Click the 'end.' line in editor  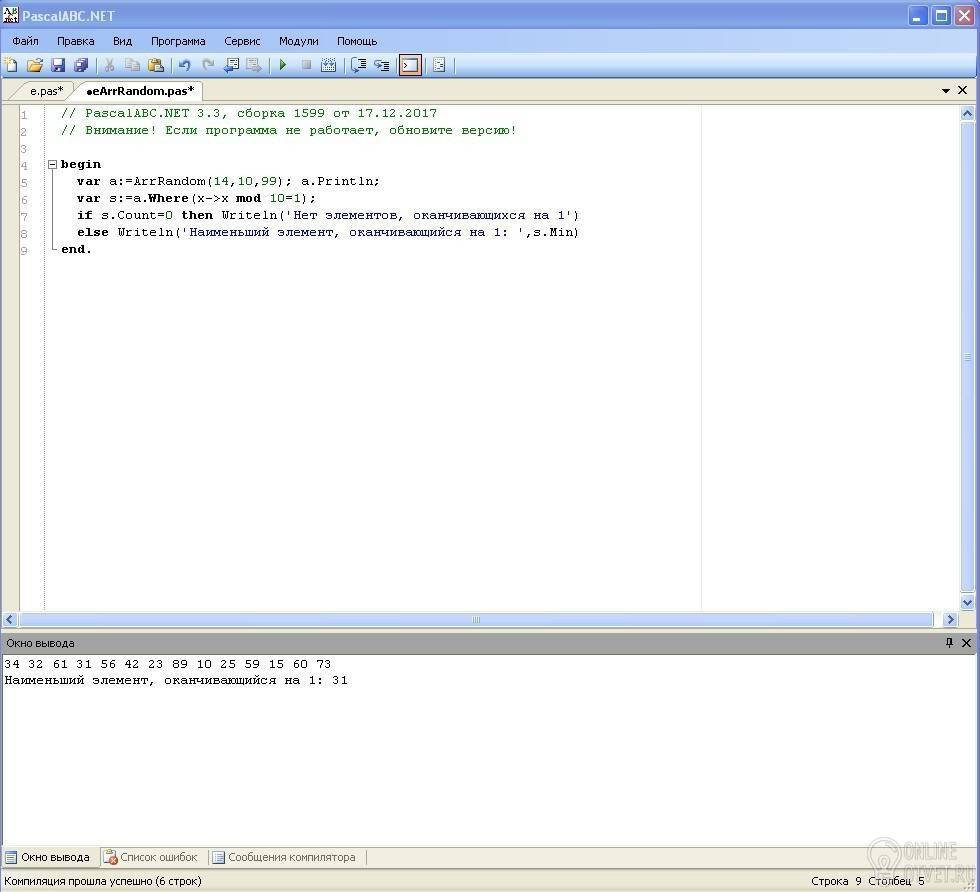click(76, 249)
